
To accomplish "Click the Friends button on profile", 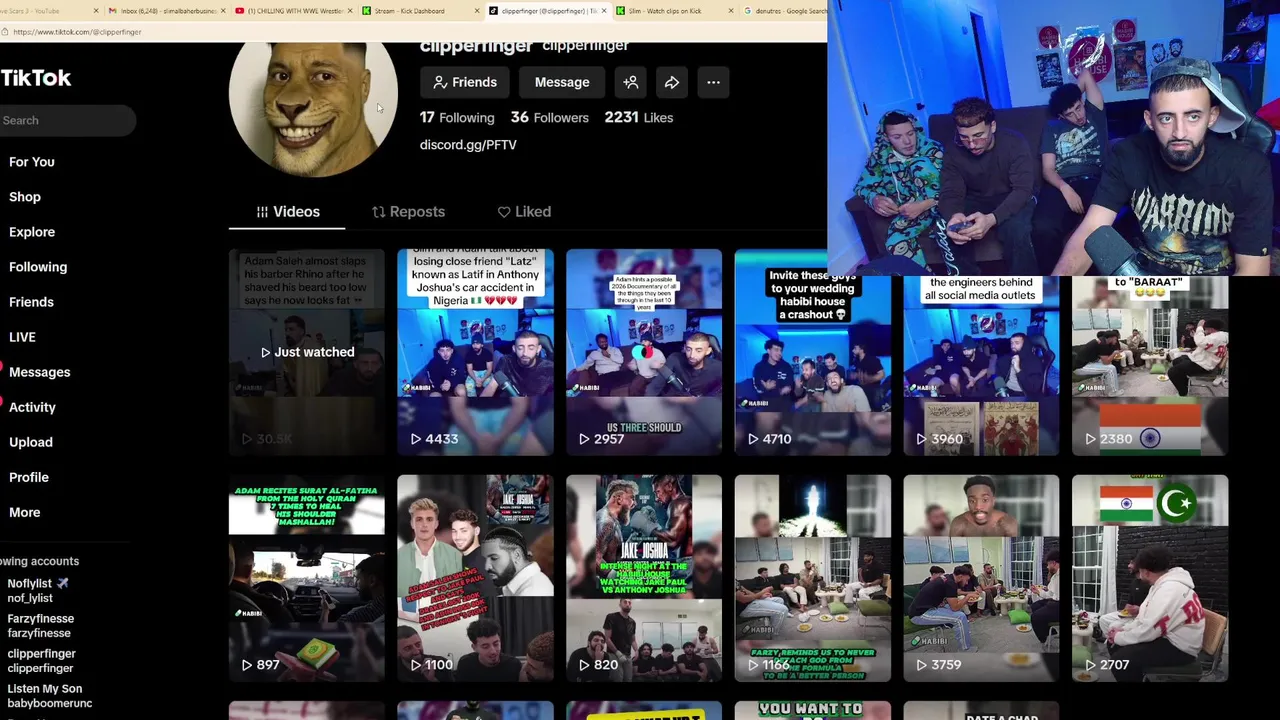I will [x=464, y=82].
